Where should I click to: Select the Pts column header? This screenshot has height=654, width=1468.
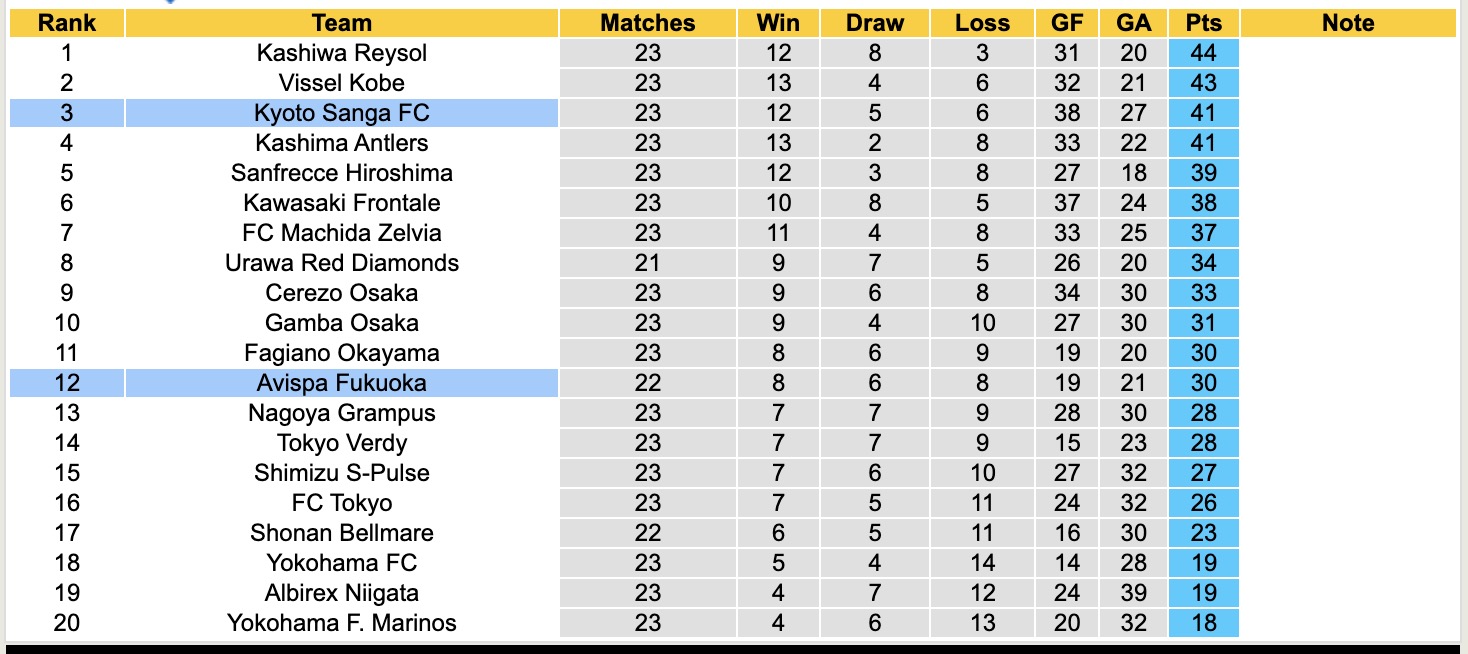pyautogui.click(x=1203, y=23)
